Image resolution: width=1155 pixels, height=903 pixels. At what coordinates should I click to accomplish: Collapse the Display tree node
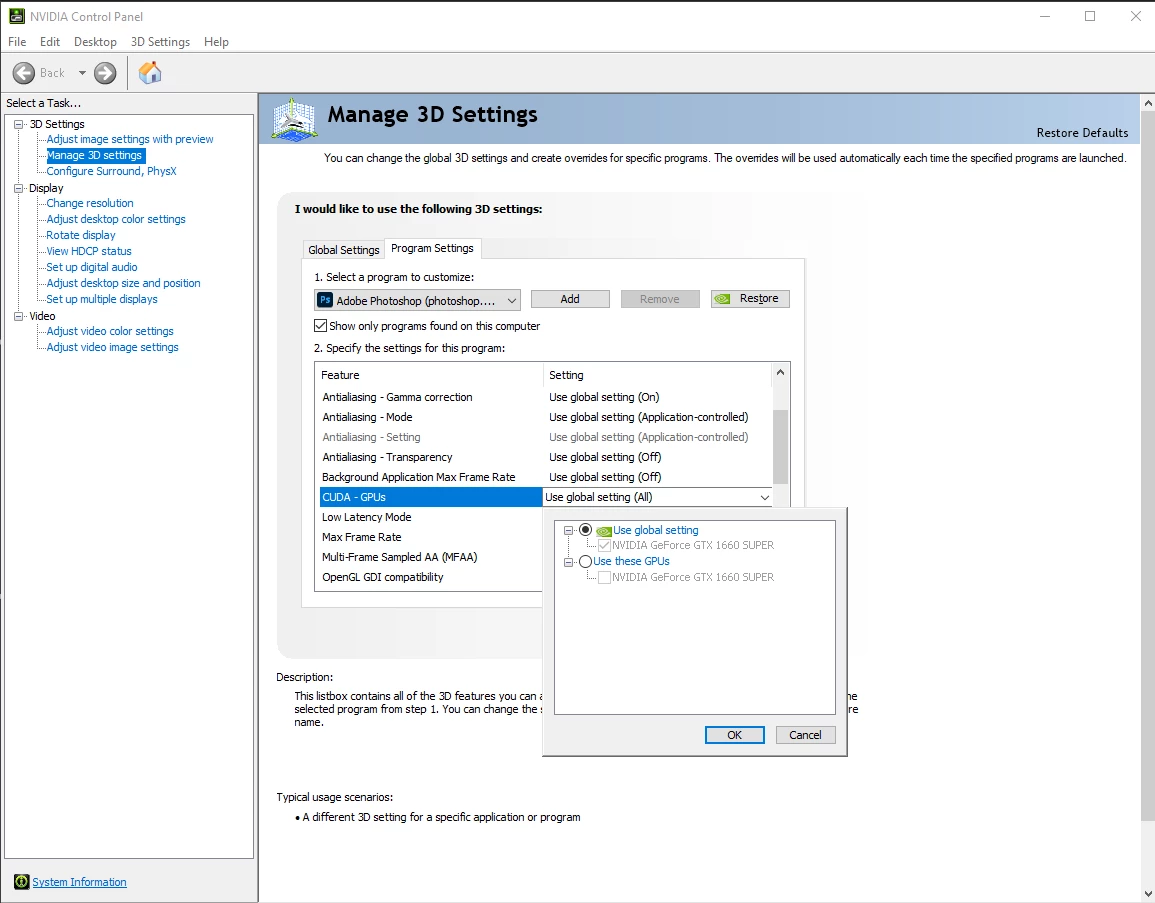point(19,188)
